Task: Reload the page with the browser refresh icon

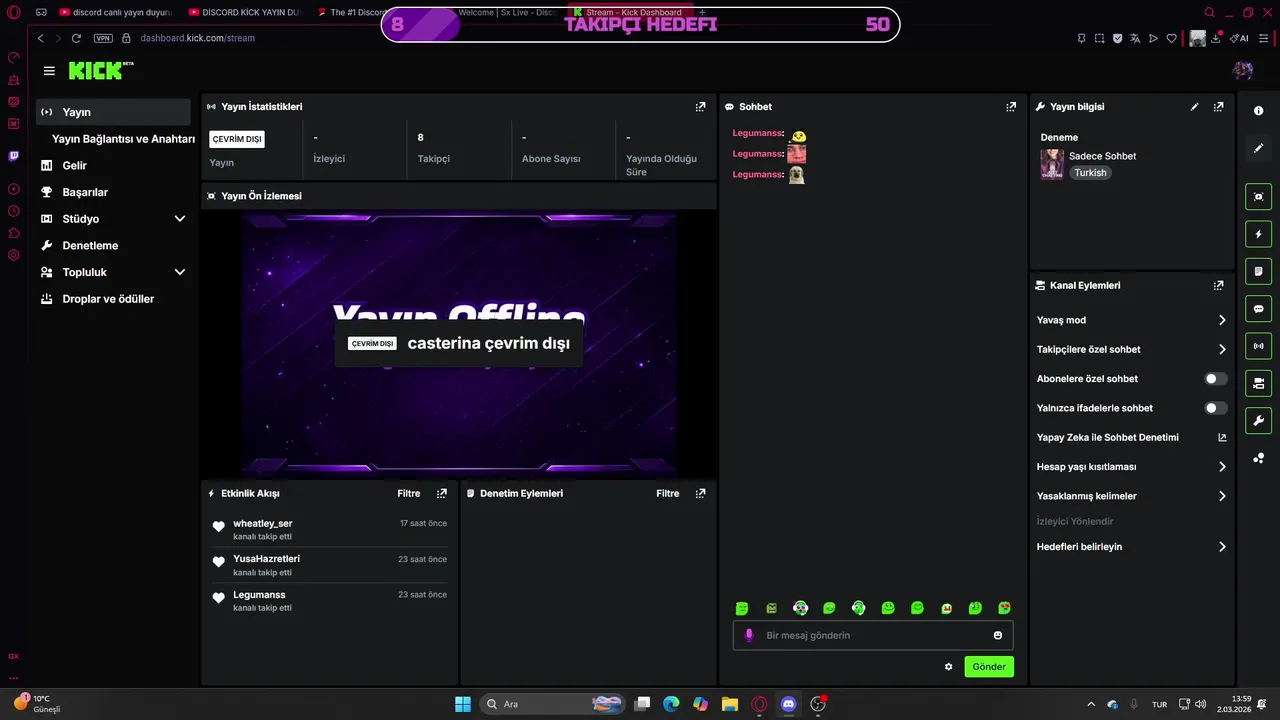Action: tap(76, 38)
